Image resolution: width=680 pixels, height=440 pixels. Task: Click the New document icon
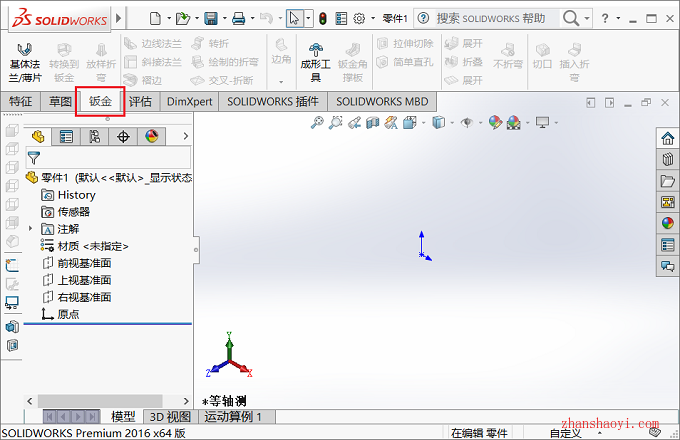coord(155,18)
